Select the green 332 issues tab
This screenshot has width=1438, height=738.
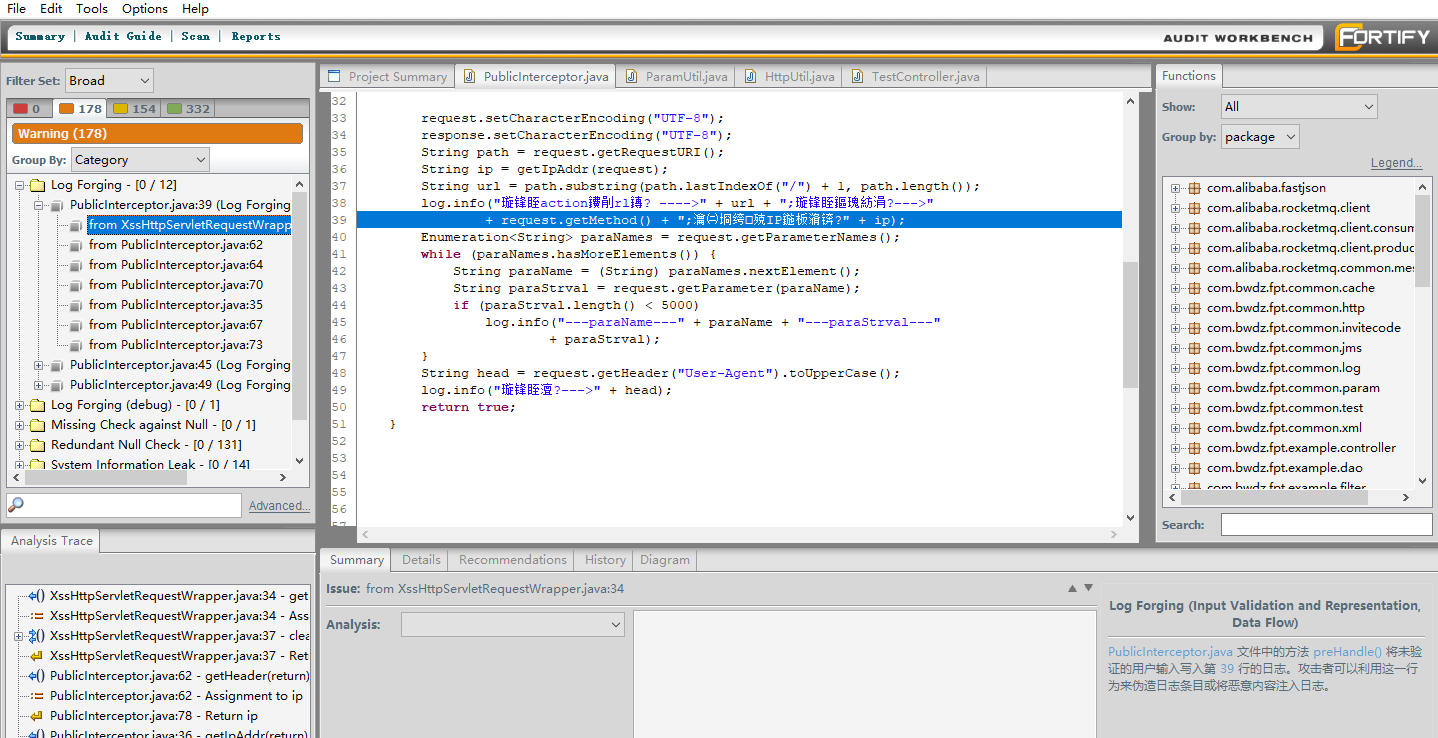tap(188, 108)
